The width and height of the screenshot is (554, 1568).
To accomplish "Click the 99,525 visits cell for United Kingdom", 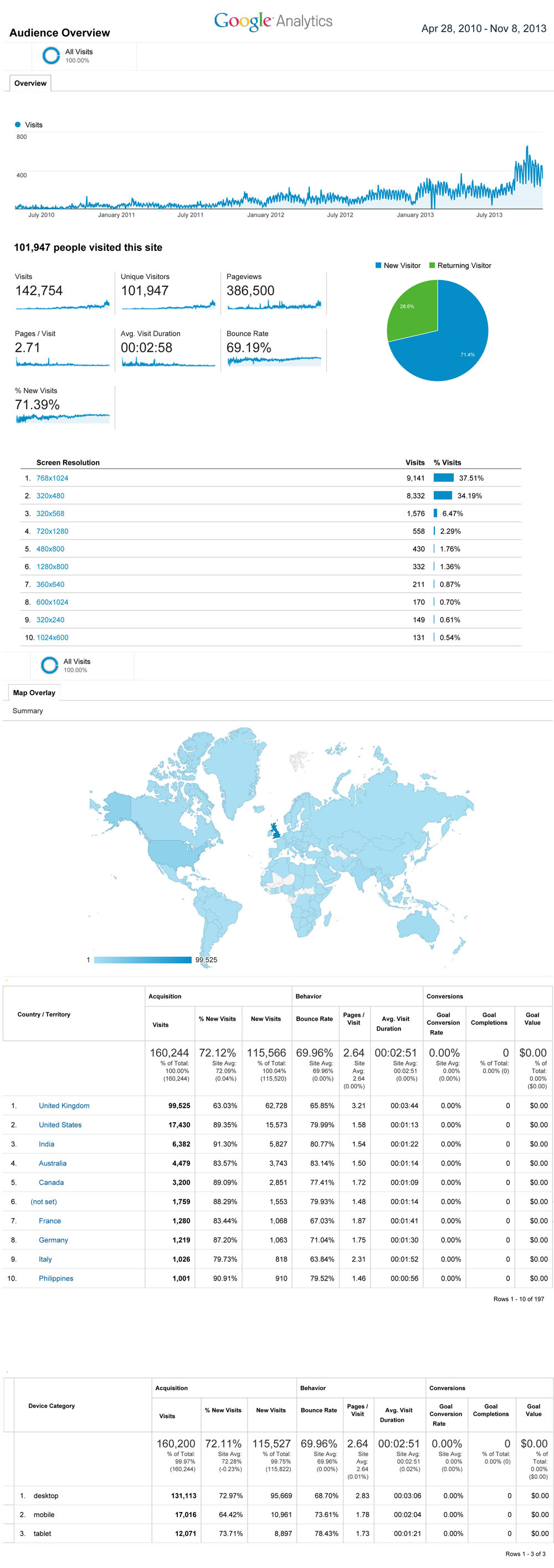I will click(x=179, y=1106).
